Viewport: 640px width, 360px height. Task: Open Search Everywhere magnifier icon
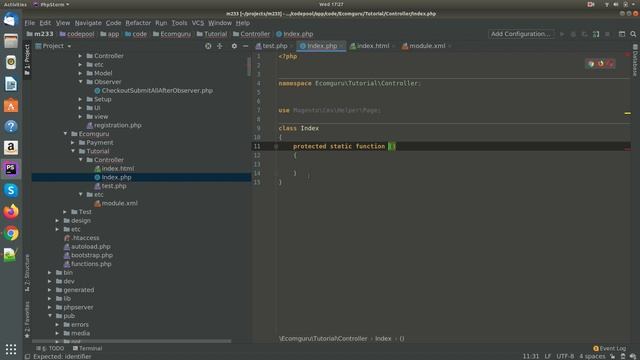point(633,34)
